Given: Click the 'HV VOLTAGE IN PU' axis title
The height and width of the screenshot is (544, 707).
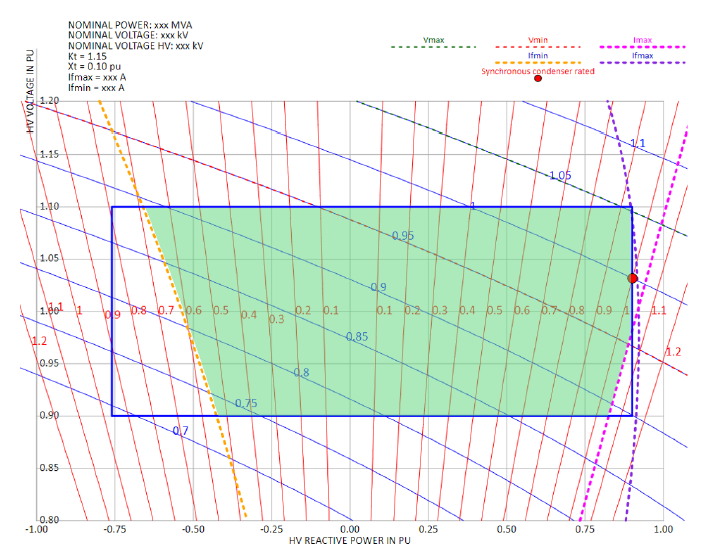Looking at the screenshot, I should point(30,93).
